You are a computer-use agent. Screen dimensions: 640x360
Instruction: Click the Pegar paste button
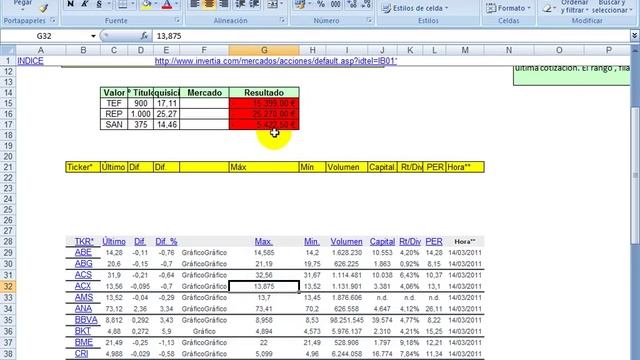pos(23,5)
